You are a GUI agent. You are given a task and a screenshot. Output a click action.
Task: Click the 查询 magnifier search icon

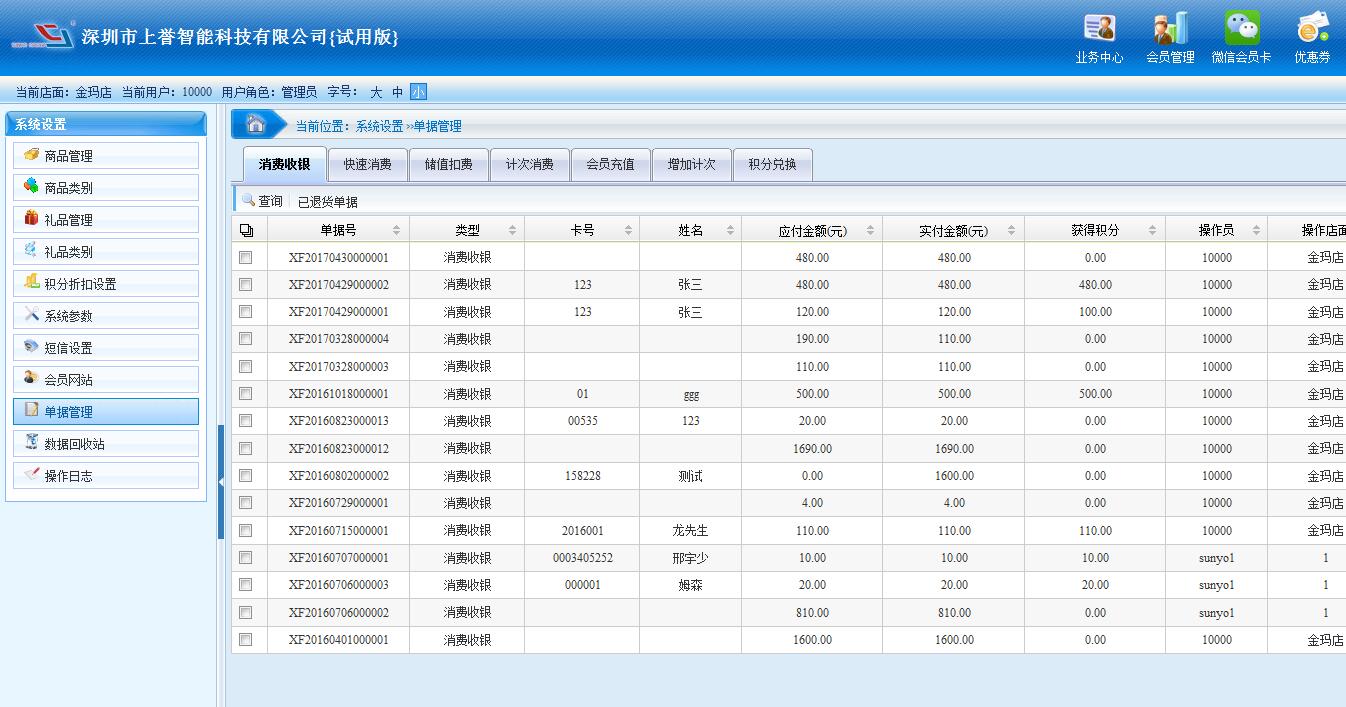248,200
